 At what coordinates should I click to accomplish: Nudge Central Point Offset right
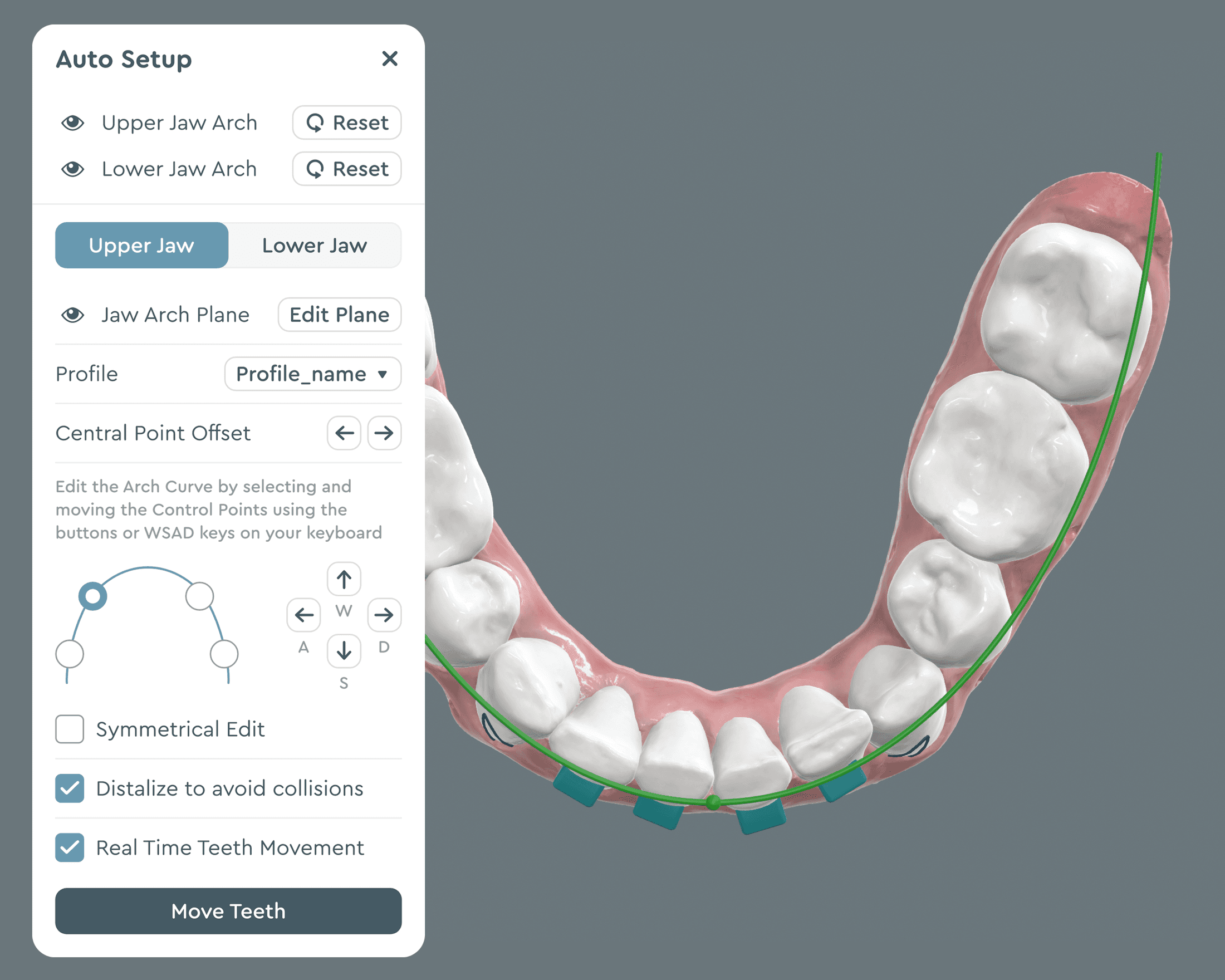pos(384,433)
